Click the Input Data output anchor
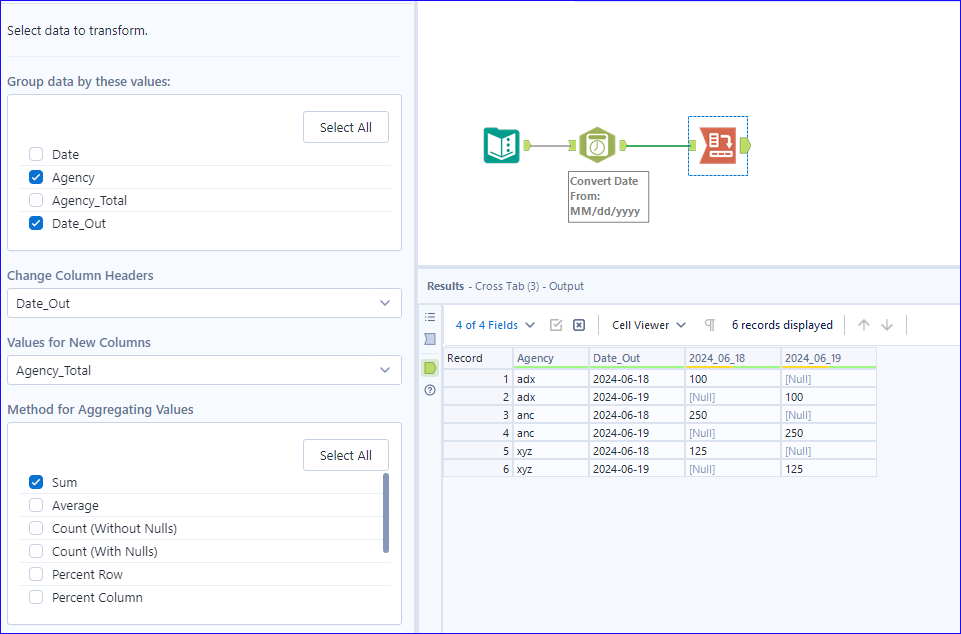Image resolution: width=961 pixels, height=634 pixels. (526, 145)
